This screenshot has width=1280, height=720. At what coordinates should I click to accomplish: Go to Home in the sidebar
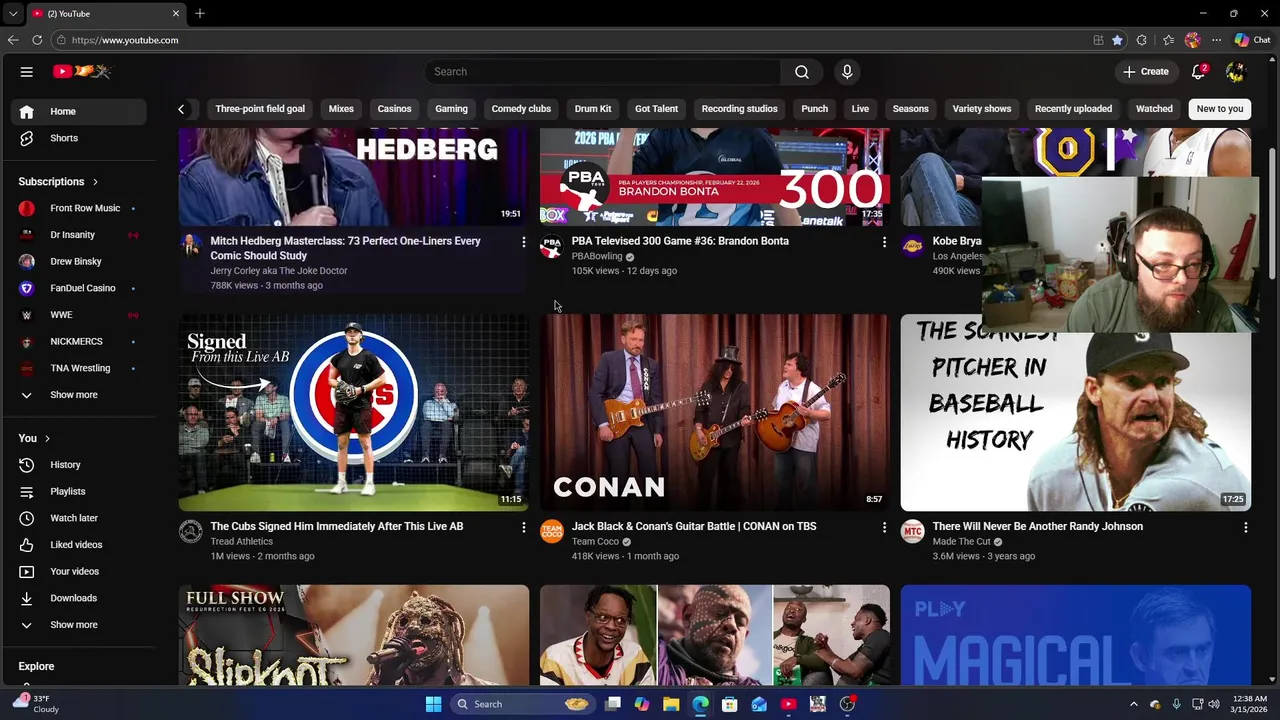pos(80,112)
